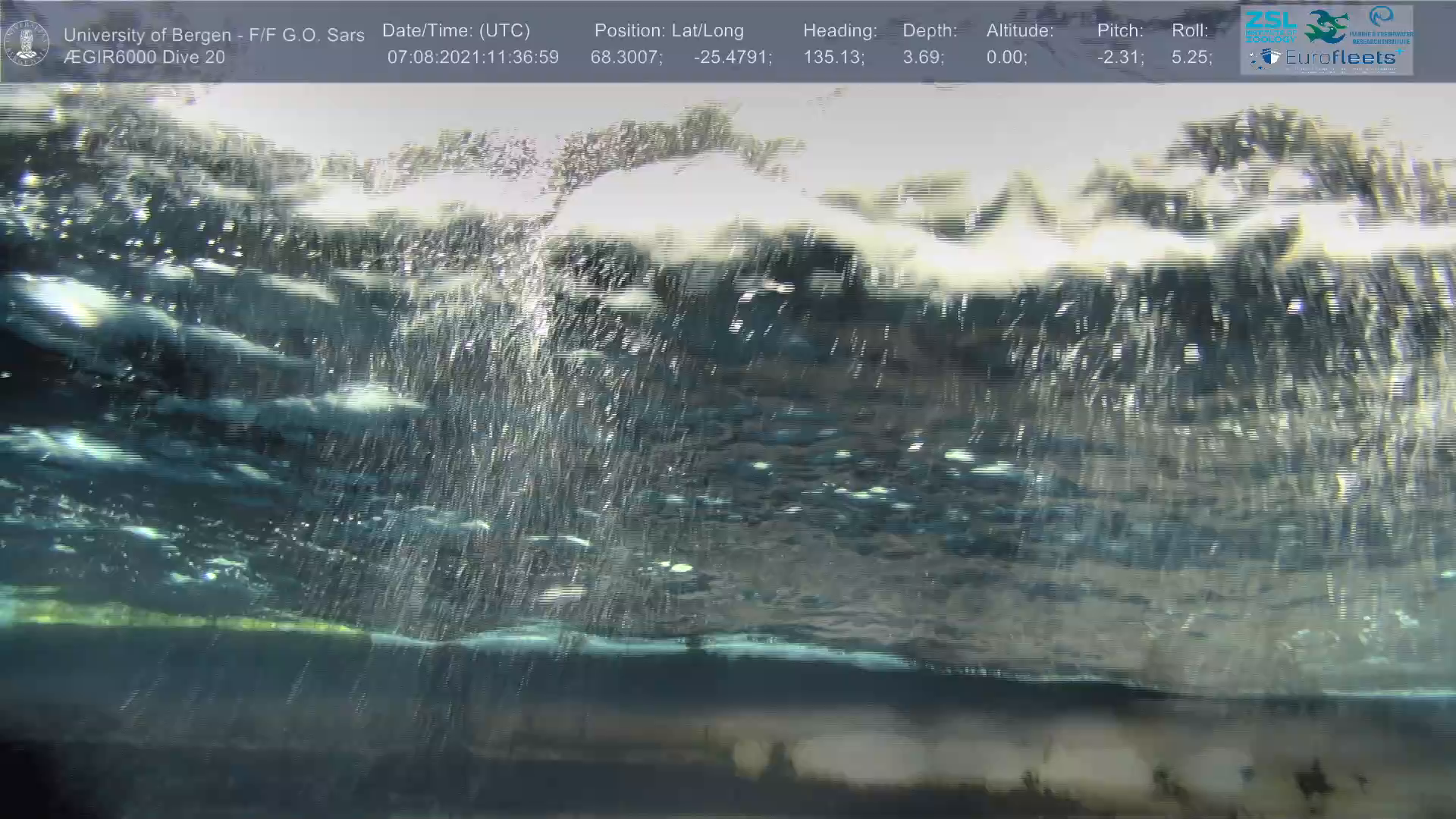Click the University of Bergen title text
1456x819 pixels.
214,35
